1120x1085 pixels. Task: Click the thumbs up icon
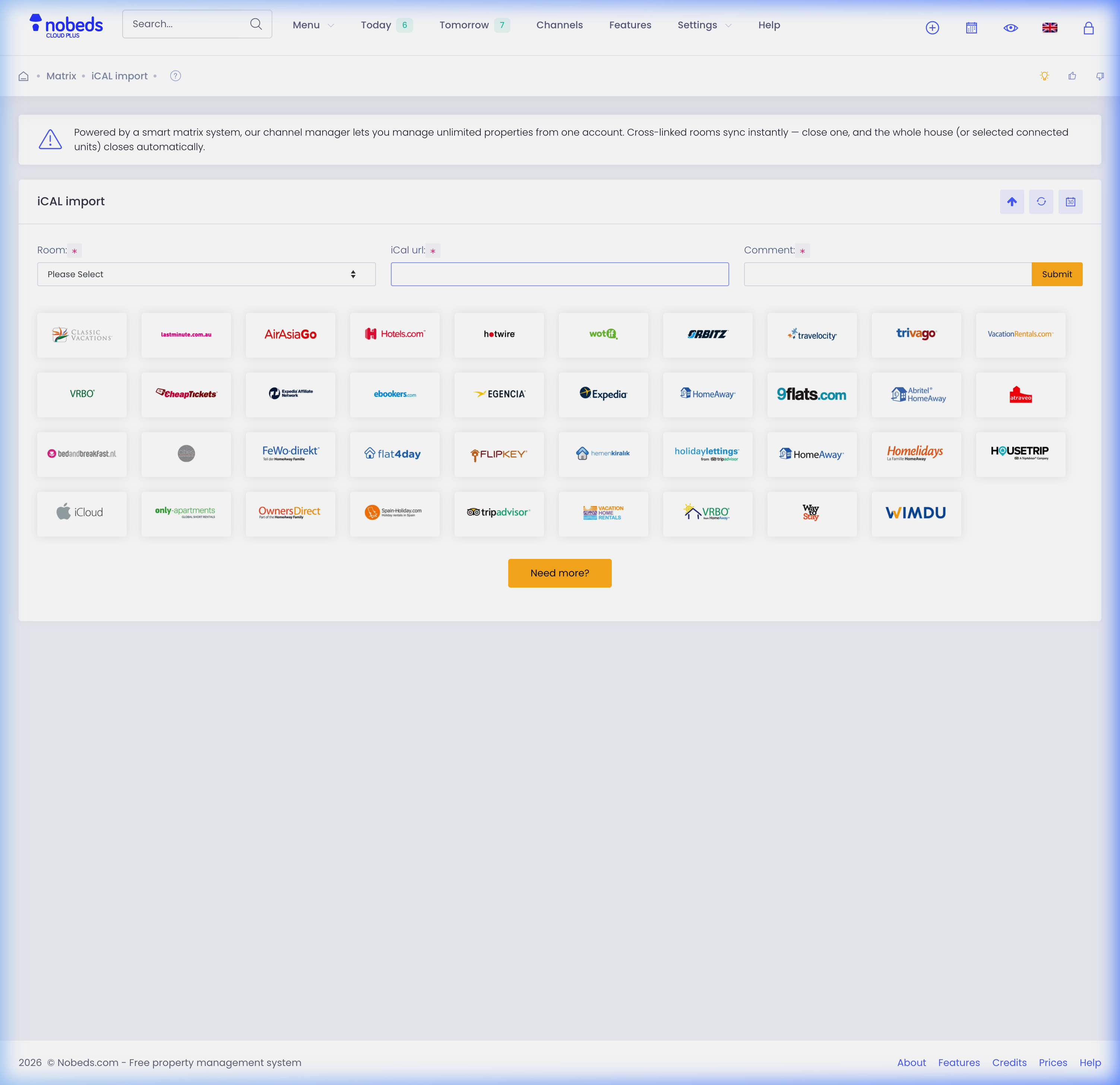click(x=1072, y=76)
